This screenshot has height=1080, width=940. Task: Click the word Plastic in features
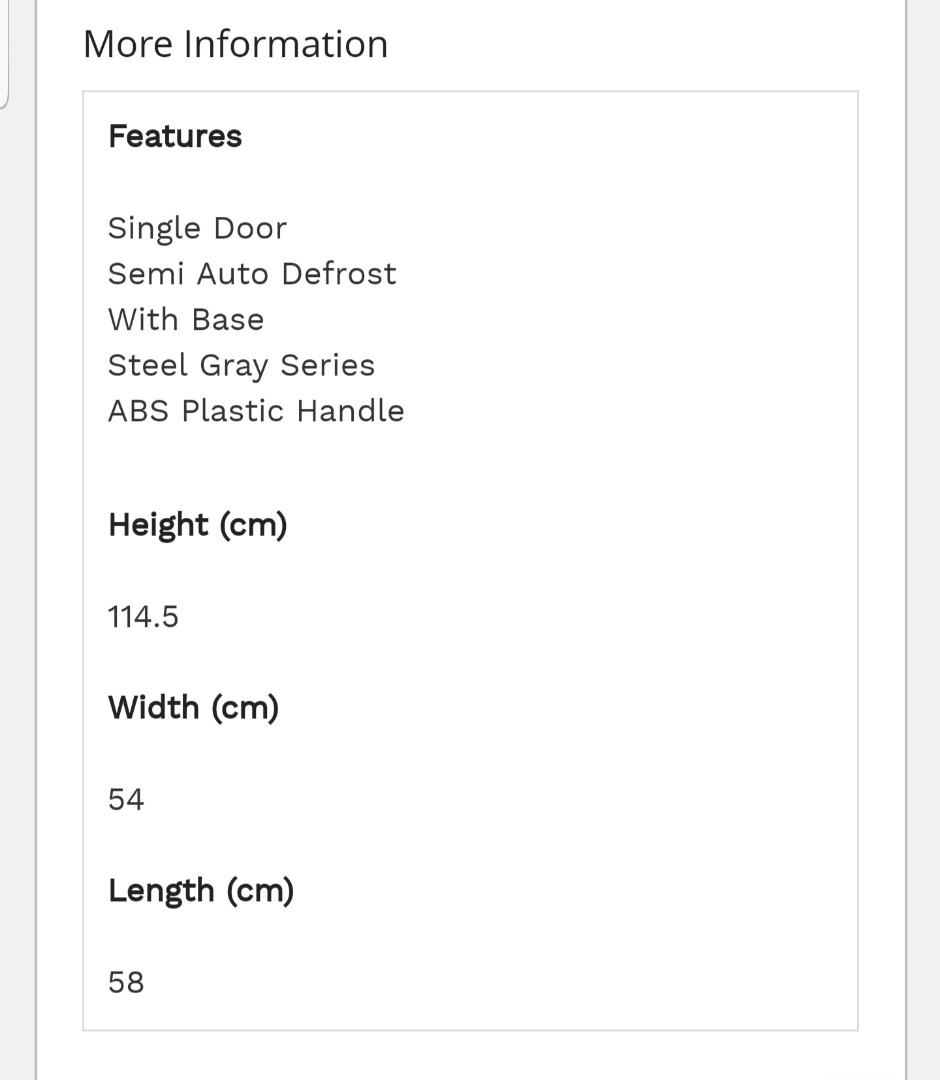(233, 411)
